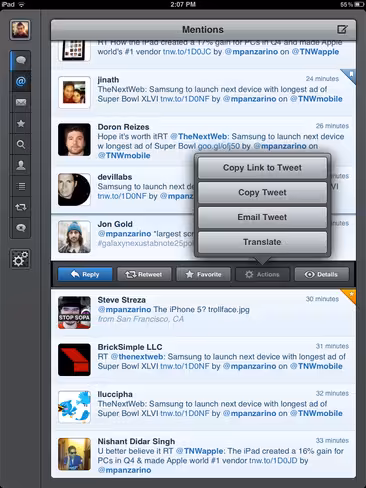Tap the battery indicator in status bar

coord(359,4)
